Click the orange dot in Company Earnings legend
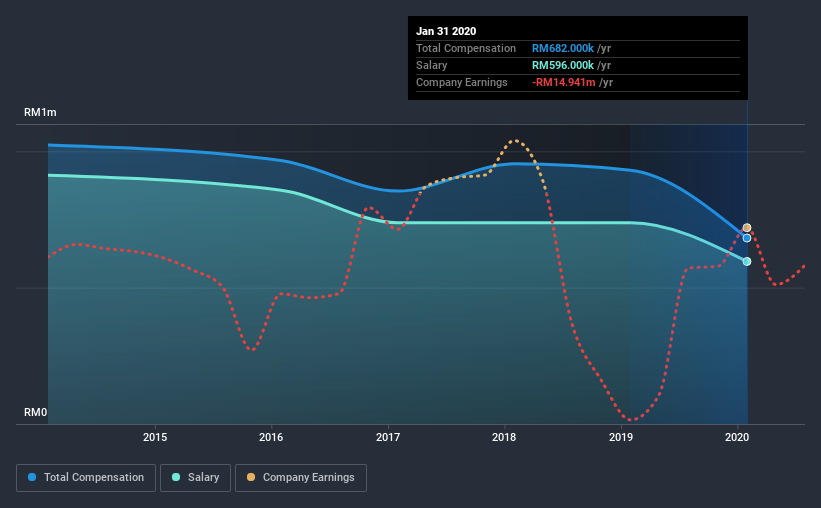 pos(251,477)
